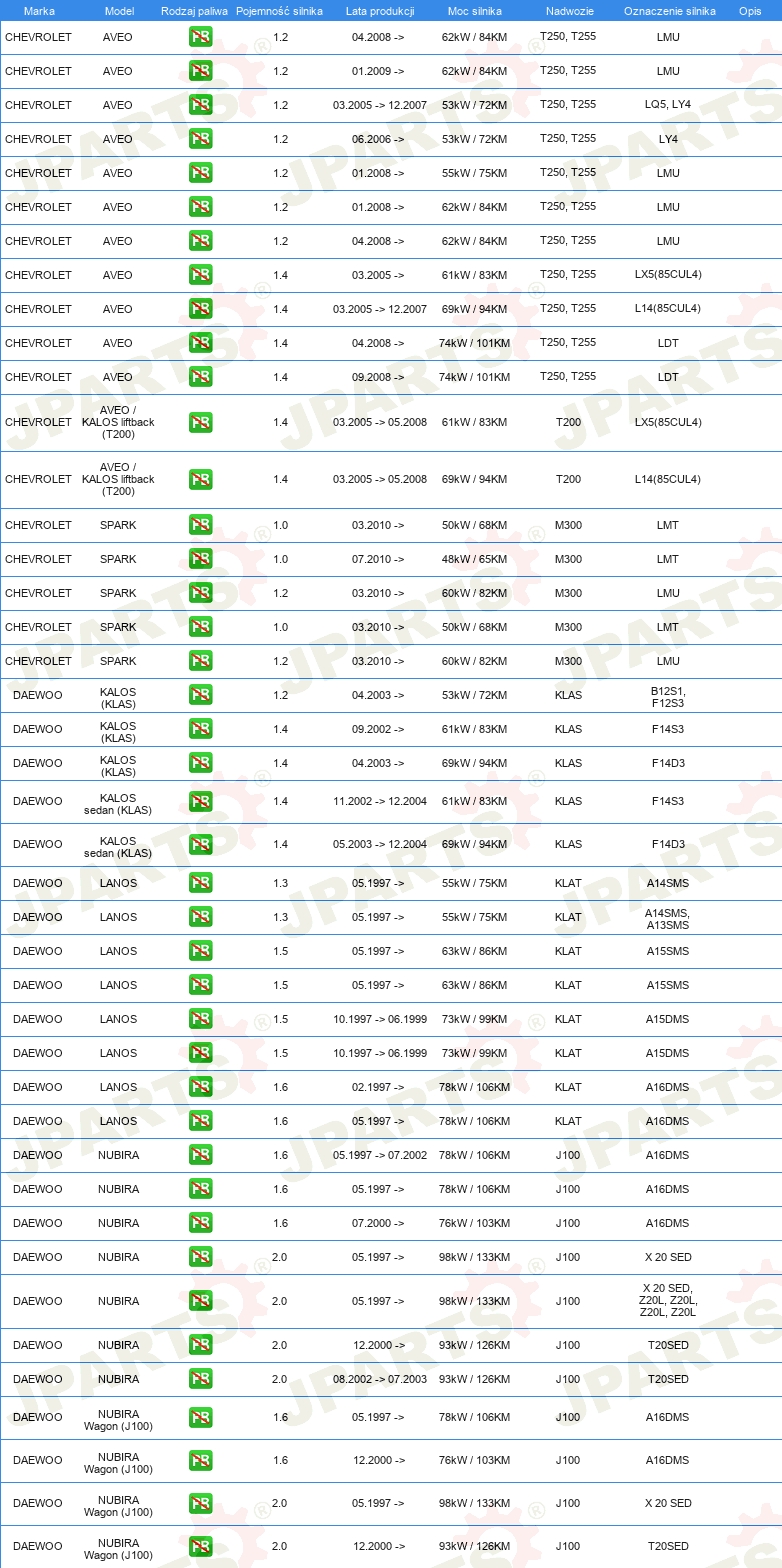Click fuel icon in LANOS A14SMS, A13SMS row
Image resolution: width=782 pixels, height=1568 pixels.
click(200, 917)
